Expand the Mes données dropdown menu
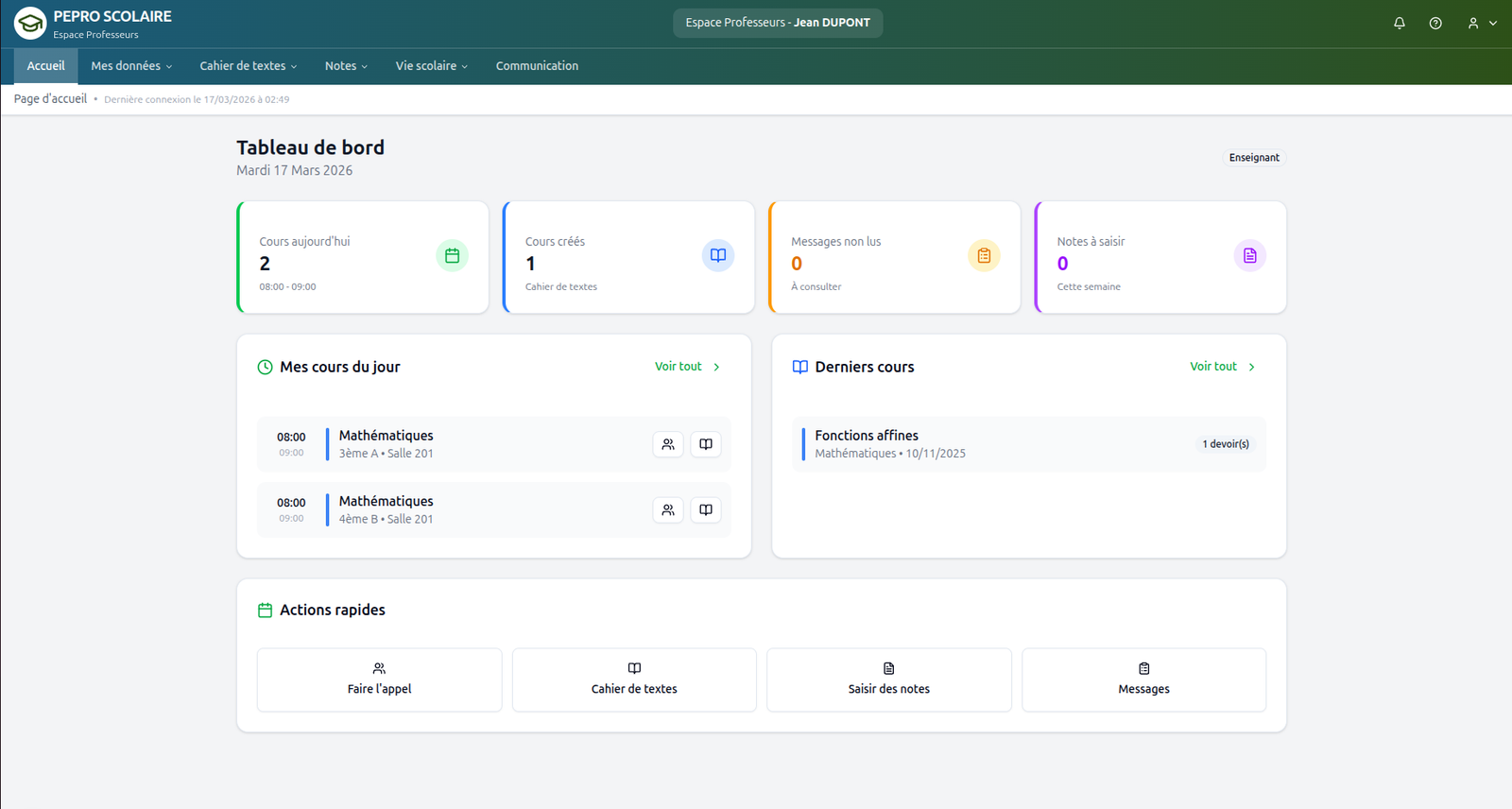1512x809 pixels. (x=131, y=66)
